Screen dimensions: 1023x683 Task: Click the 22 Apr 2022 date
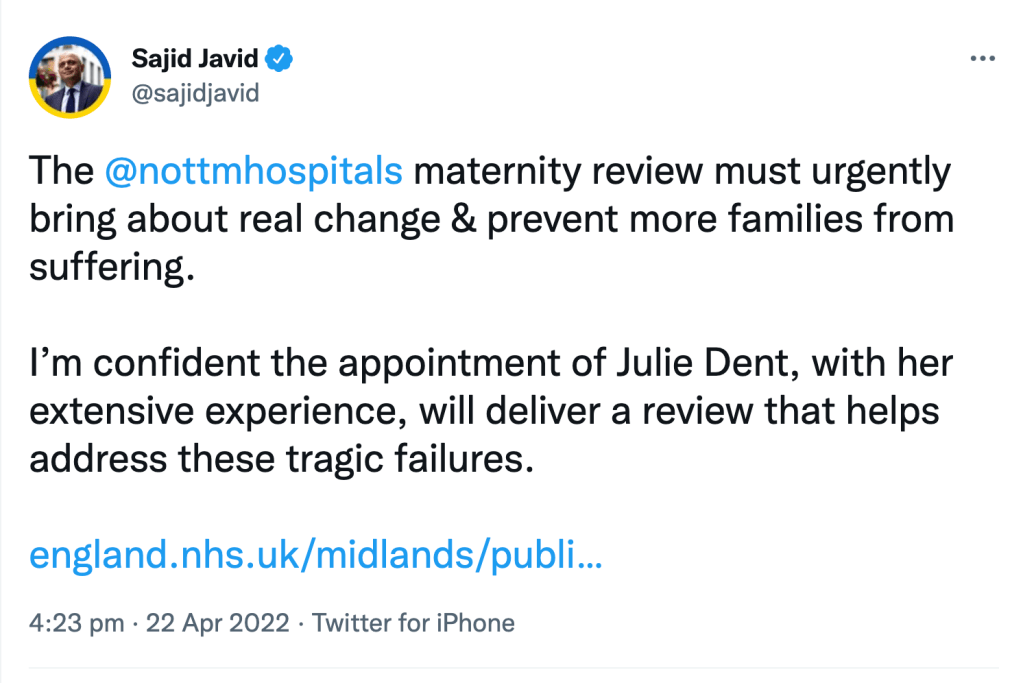click(219, 624)
